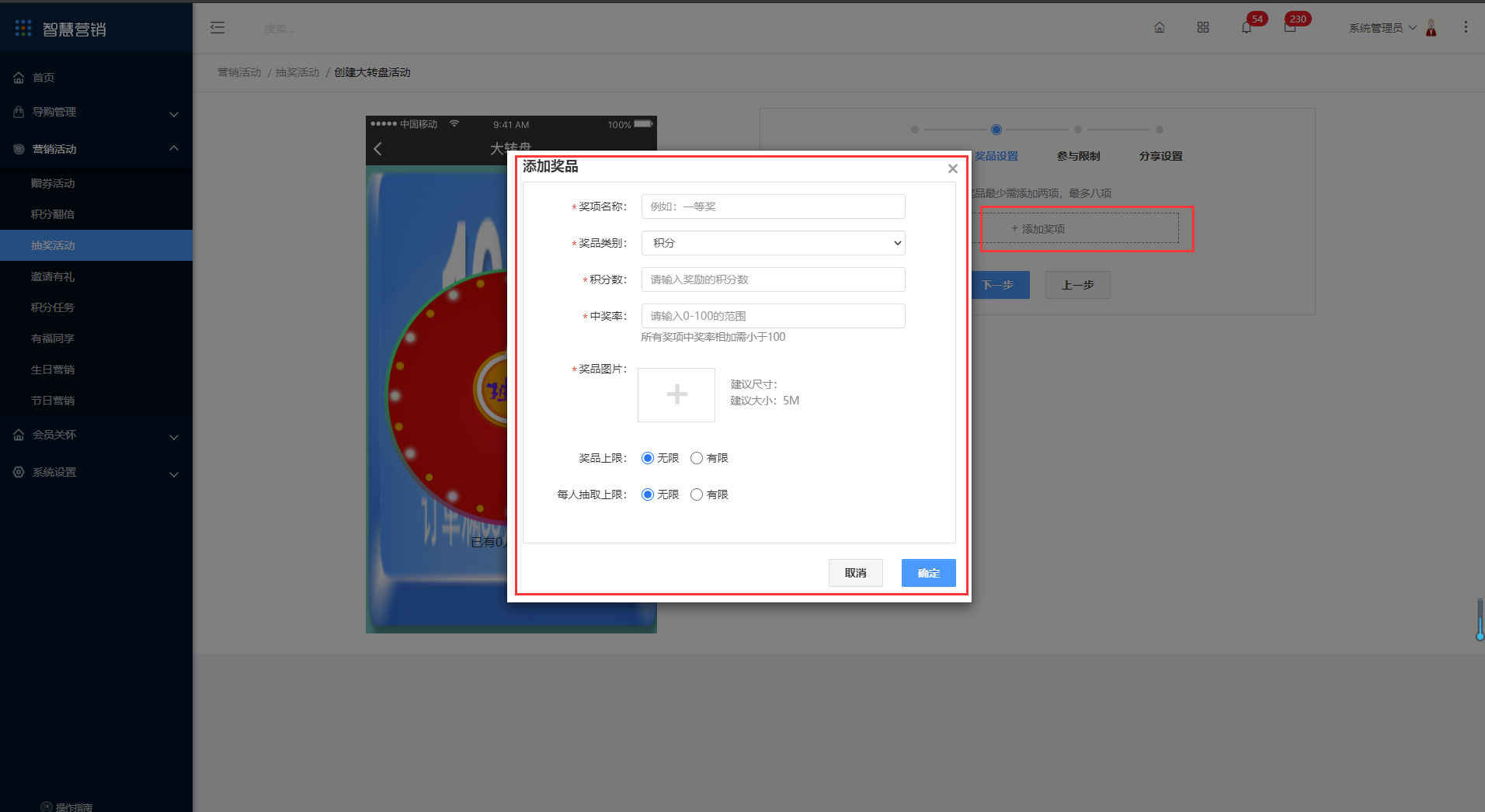Open the 奖品类别 dropdown showing 积分
Image resolution: width=1485 pixels, height=812 pixels.
pyautogui.click(x=774, y=243)
